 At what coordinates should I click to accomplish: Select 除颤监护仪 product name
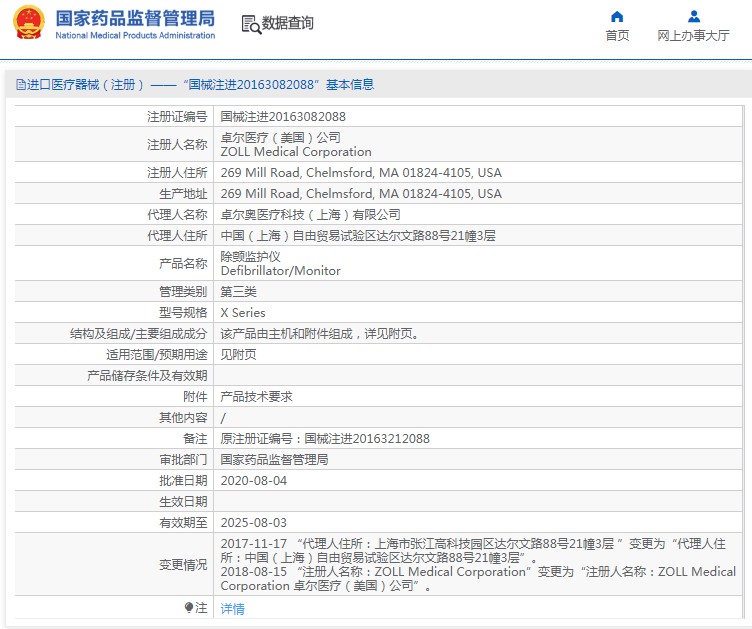coord(250,256)
